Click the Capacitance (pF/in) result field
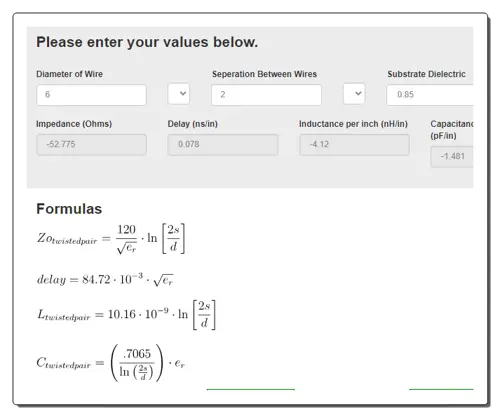The height and width of the screenshot is (417, 500). coord(452,157)
